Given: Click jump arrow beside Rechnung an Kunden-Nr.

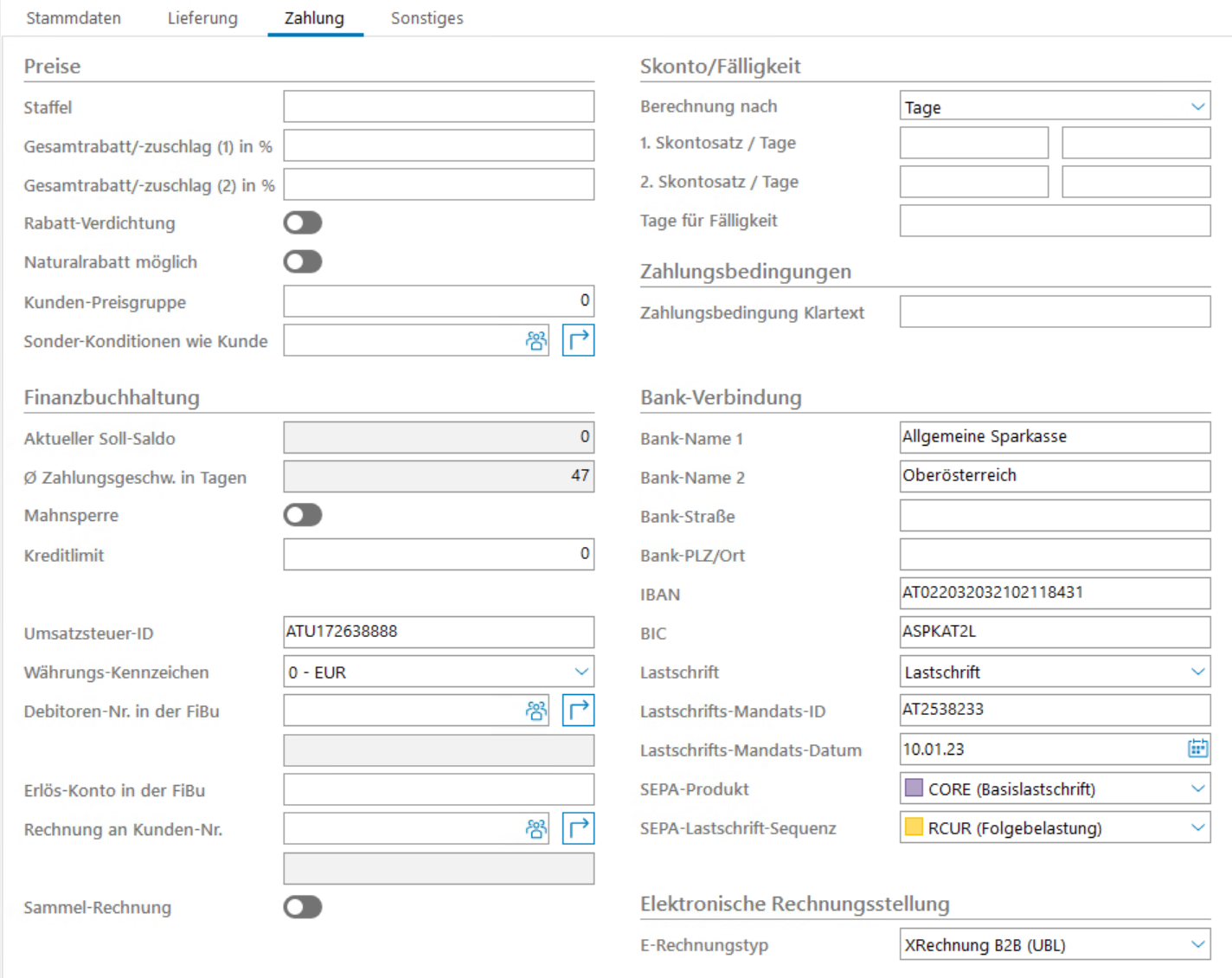Looking at the screenshot, I should 578,828.
